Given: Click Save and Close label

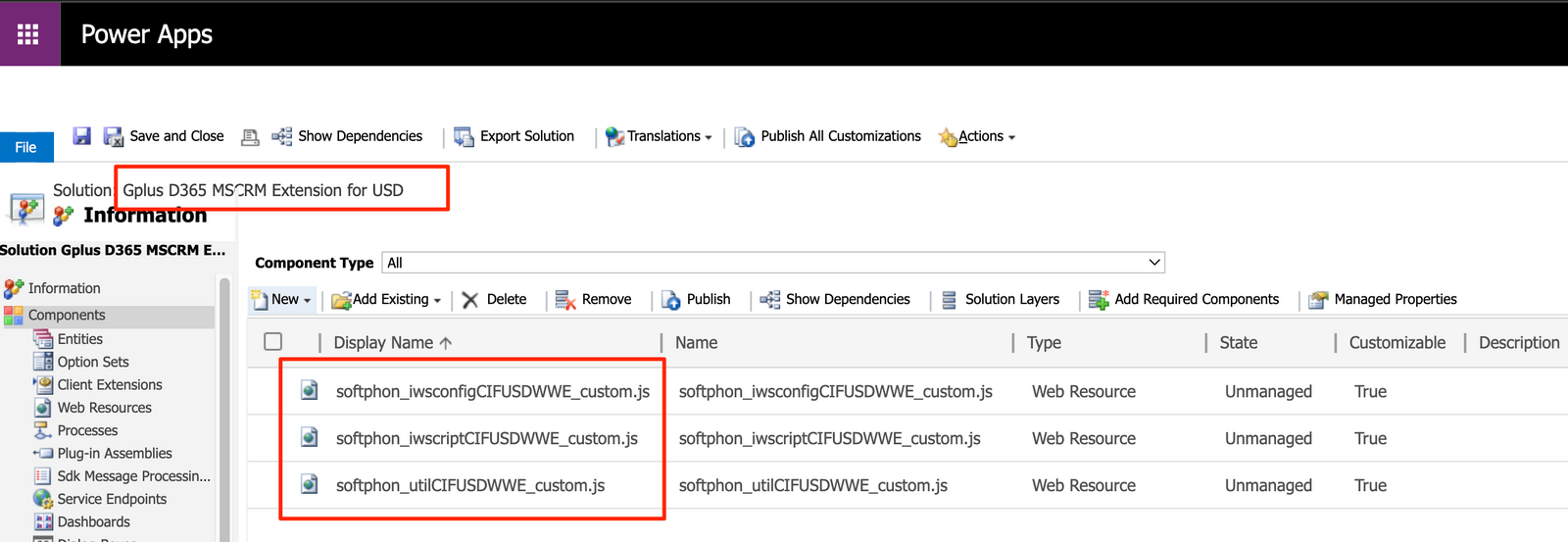Looking at the screenshot, I should pos(176,136).
